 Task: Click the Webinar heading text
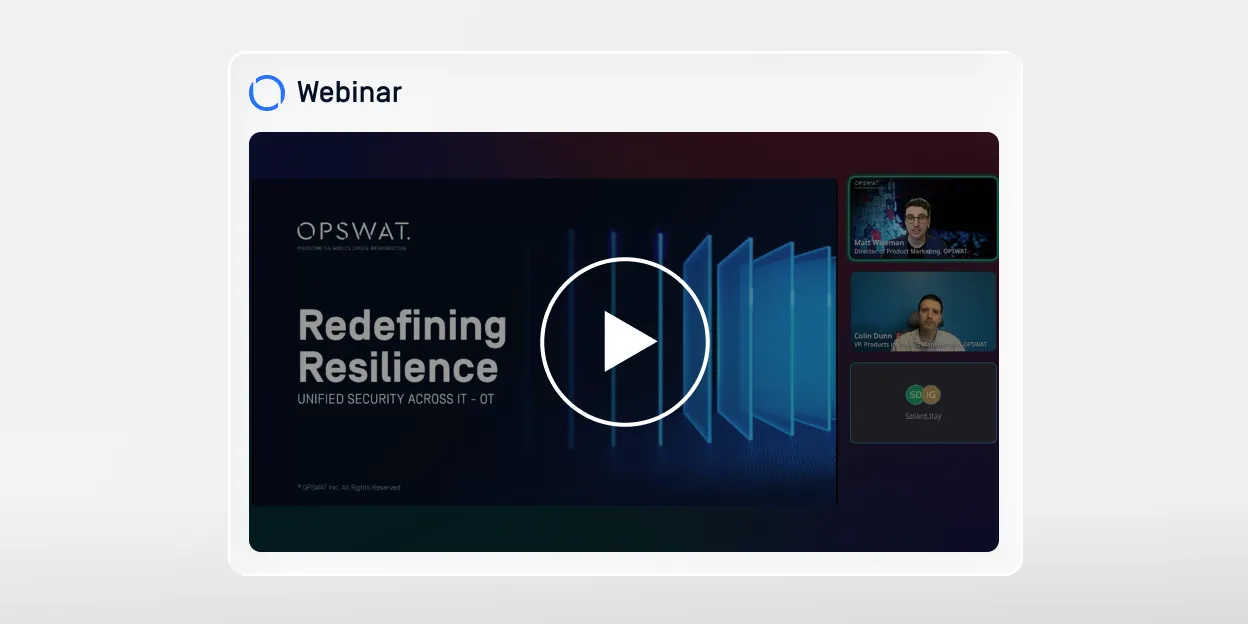[349, 93]
